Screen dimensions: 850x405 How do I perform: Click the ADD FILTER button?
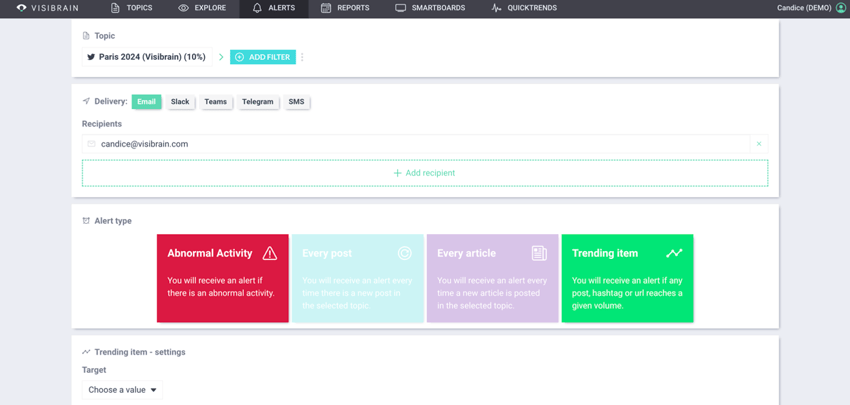click(263, 57)
